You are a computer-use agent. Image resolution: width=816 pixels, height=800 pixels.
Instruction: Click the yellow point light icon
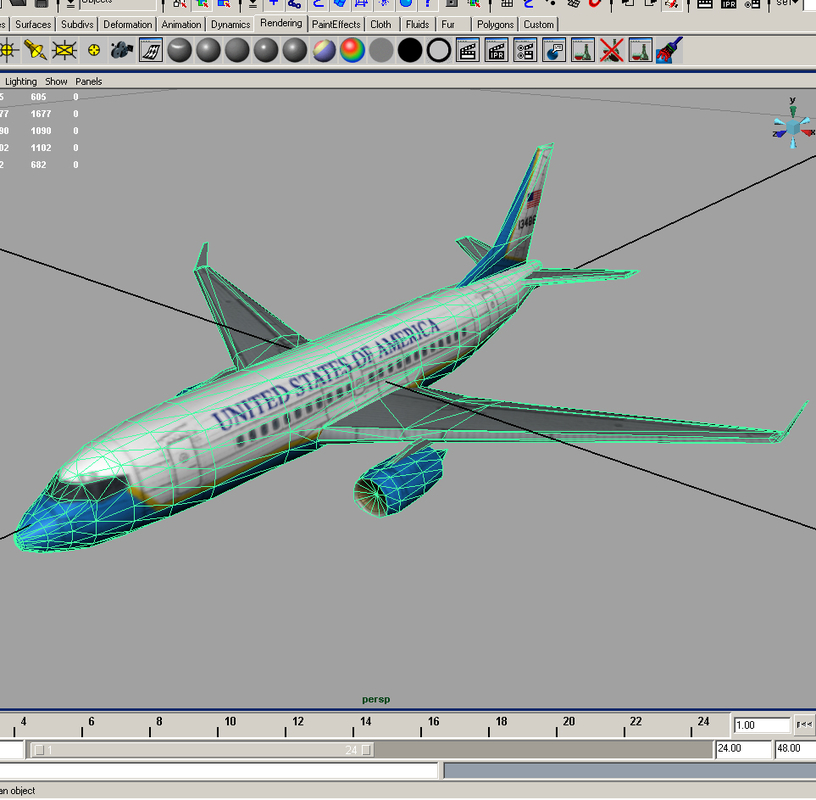click(94, 50)
